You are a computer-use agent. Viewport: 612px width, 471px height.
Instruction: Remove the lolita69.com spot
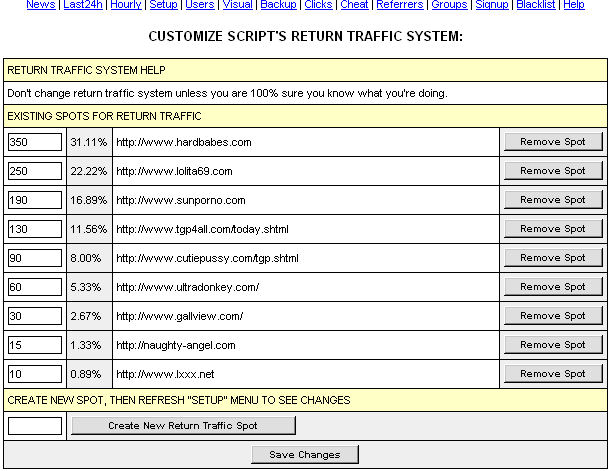point(553,171)
